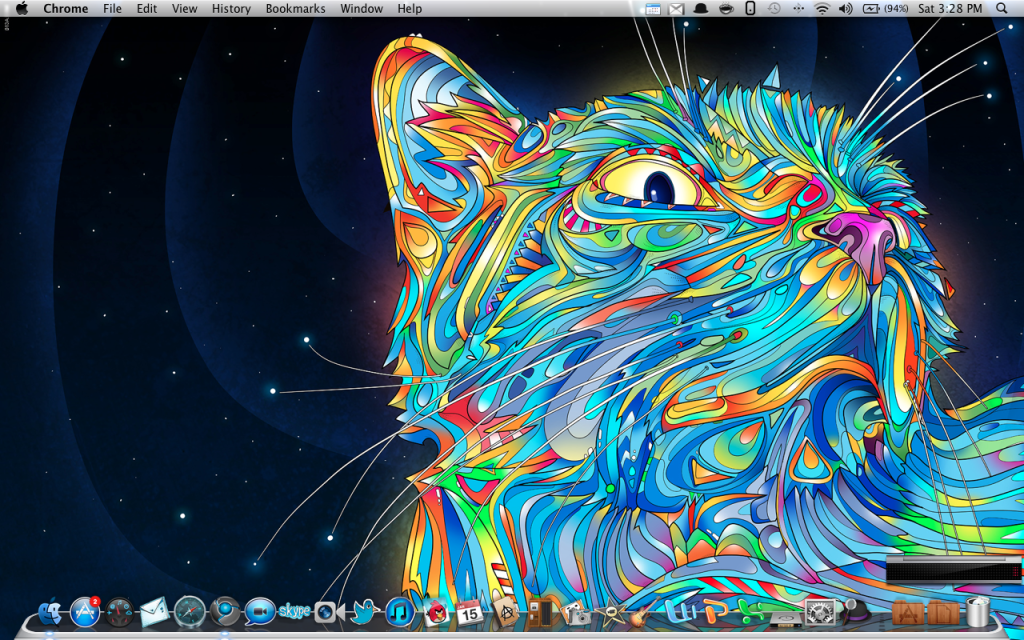
Task: Open the Applications folder stack
Action: (x=907, y=613)
